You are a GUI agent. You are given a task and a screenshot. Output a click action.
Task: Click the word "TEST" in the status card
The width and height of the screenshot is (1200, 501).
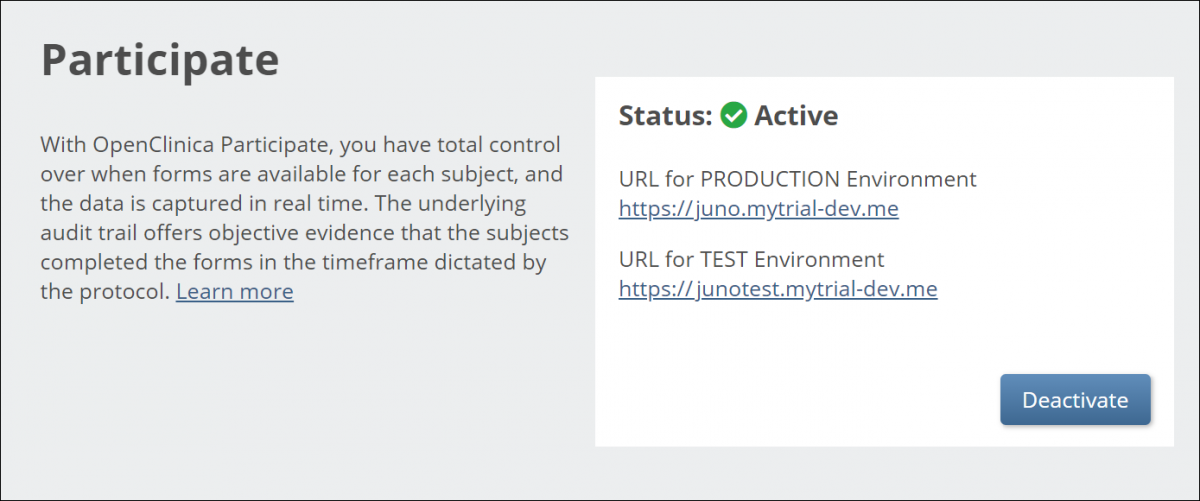click(724, 260)
